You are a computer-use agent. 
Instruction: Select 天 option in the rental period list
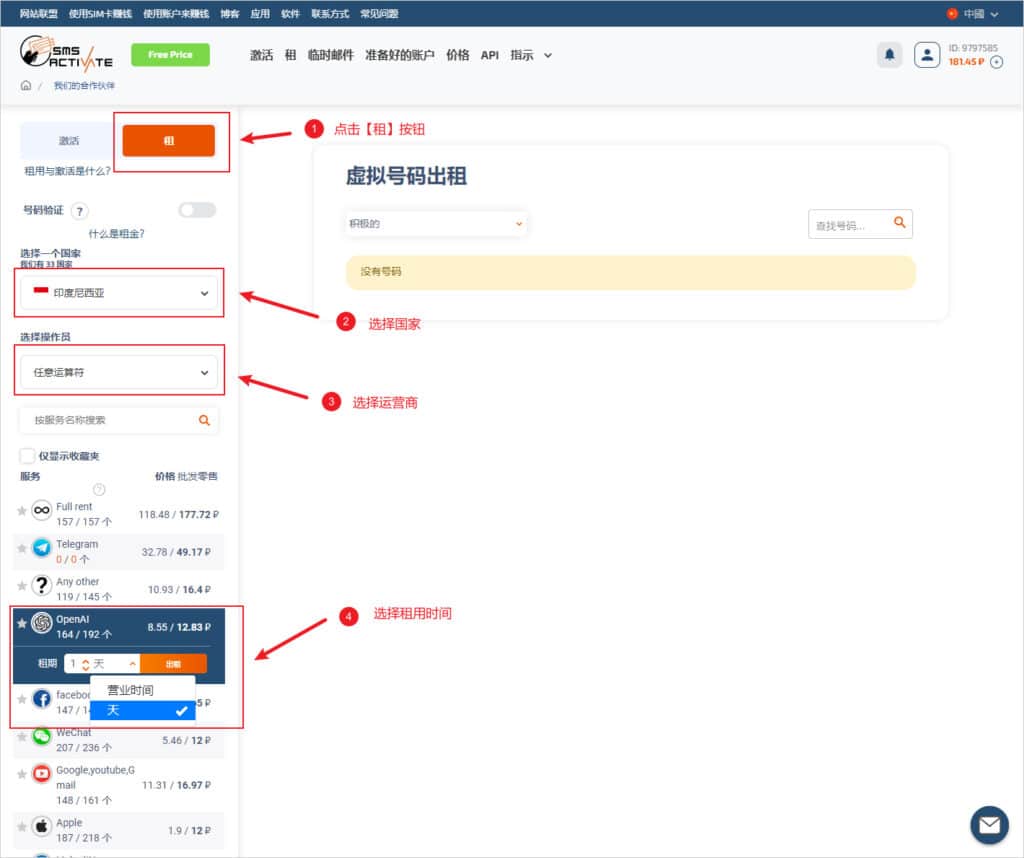142,710
